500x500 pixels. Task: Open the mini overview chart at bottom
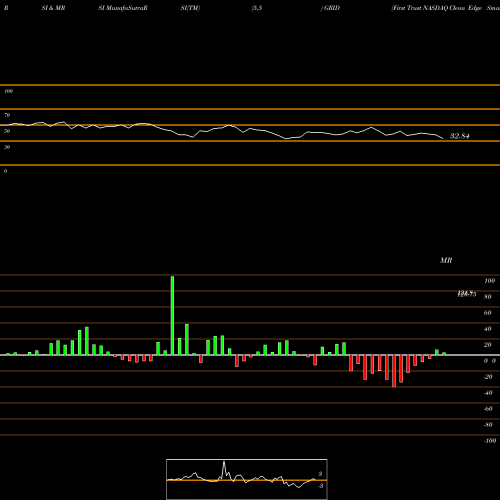247,479
